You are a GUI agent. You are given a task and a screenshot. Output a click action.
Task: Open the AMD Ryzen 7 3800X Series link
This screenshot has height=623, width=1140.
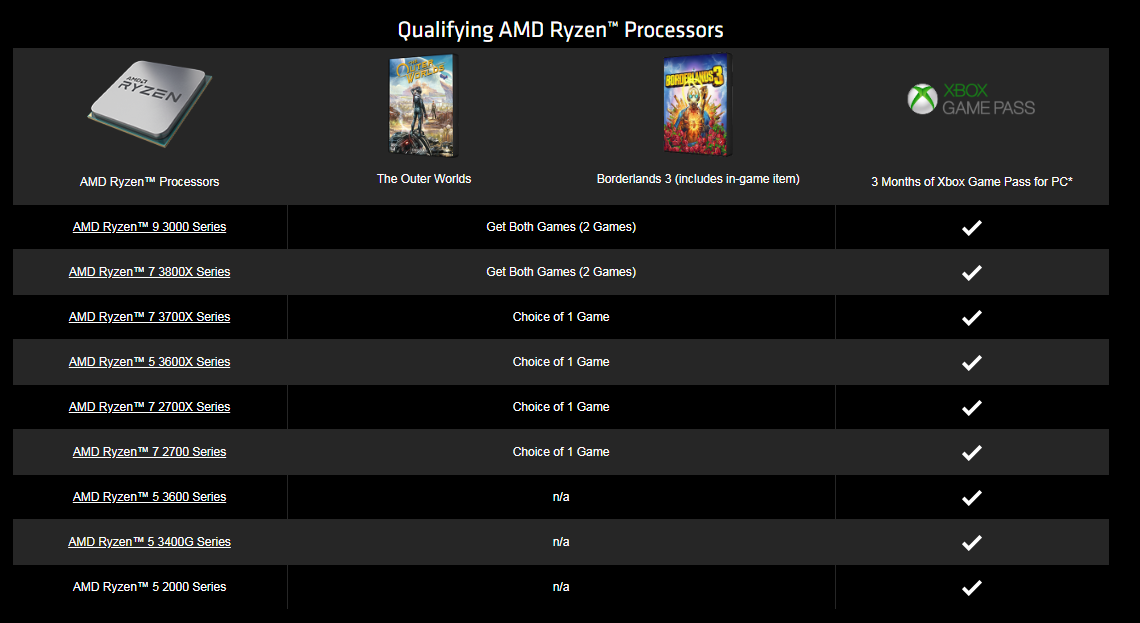(149, 272)
